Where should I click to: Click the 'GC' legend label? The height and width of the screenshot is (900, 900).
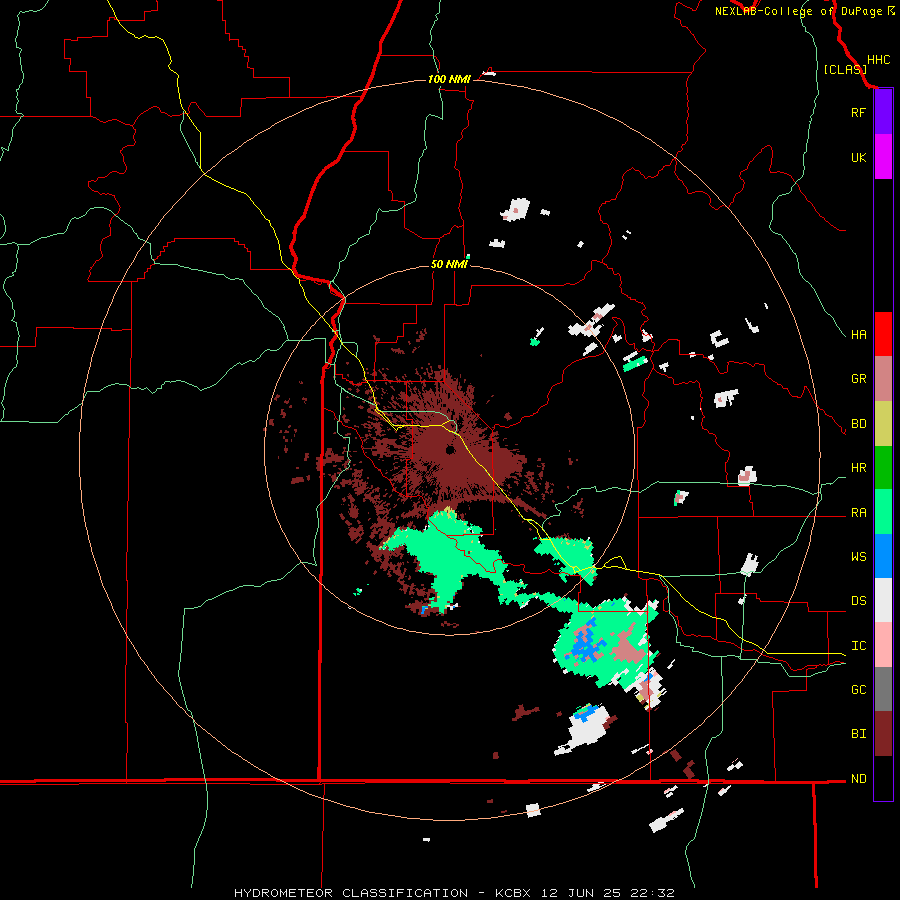859,690
